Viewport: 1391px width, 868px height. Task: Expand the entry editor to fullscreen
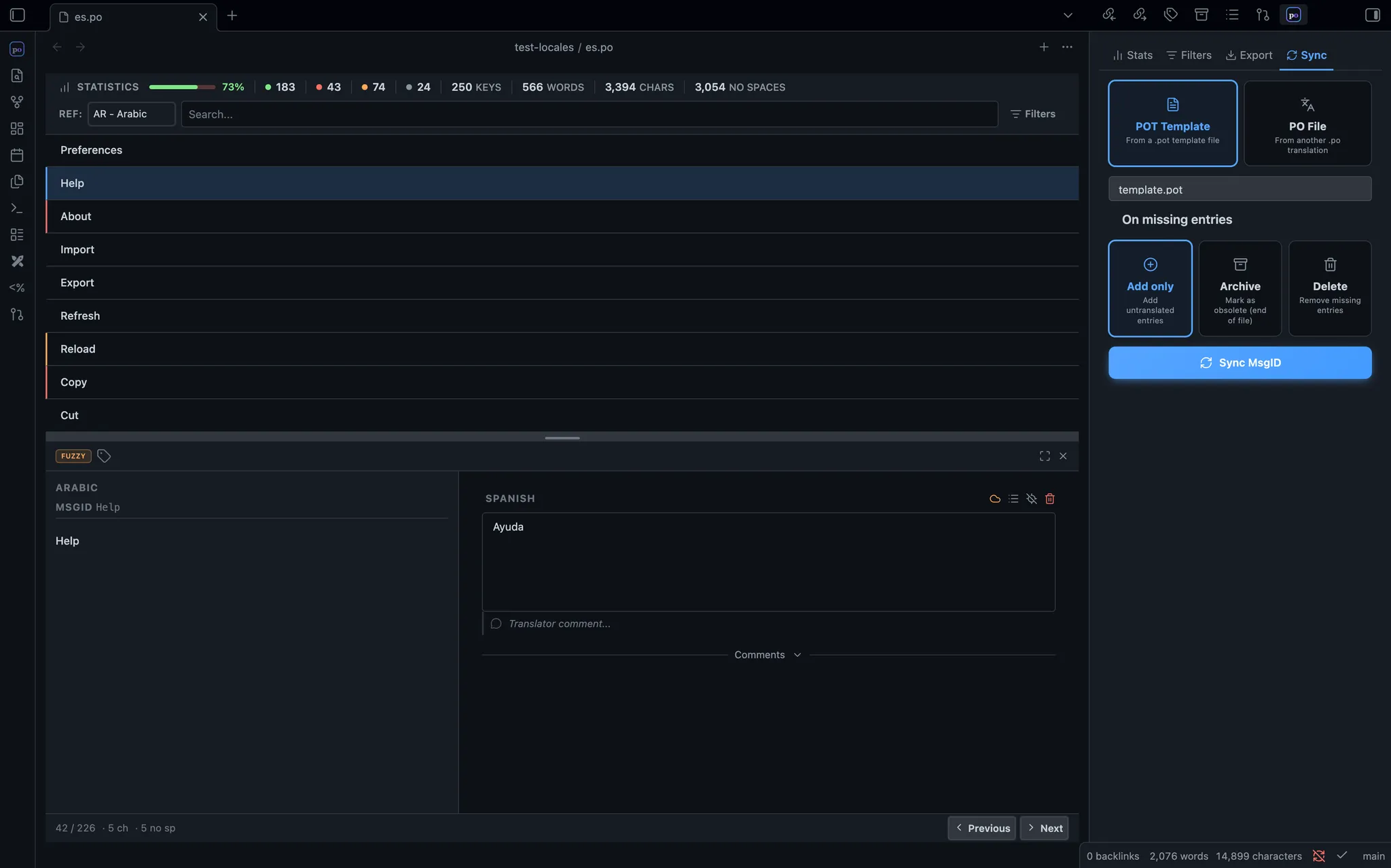1045,456
